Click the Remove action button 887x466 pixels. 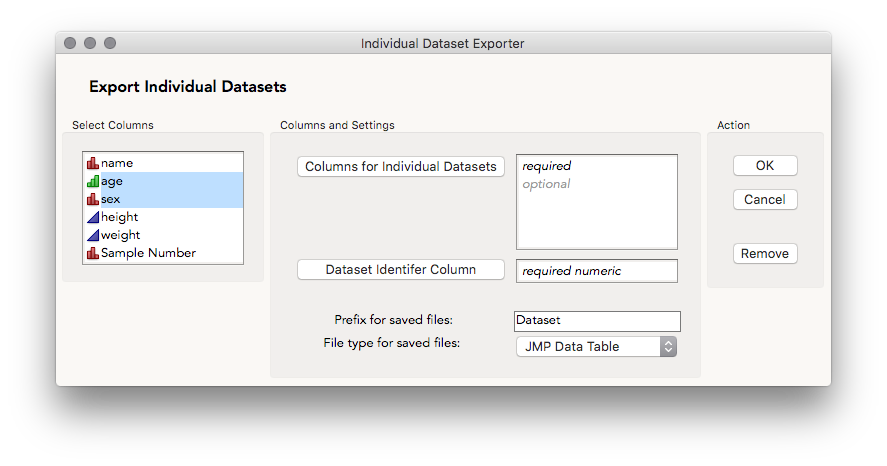765,253
